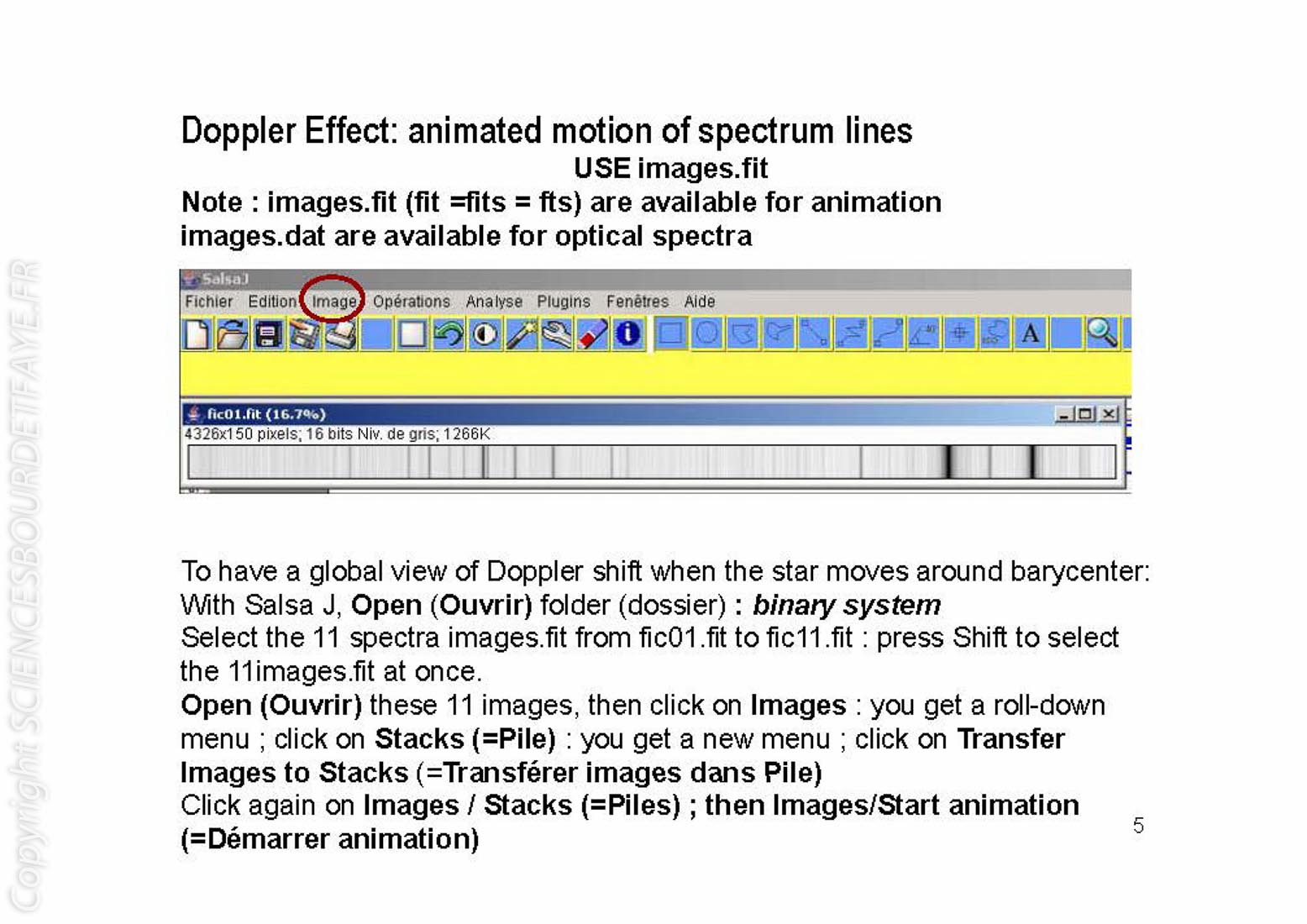Click the SalsaJ main window title bar
This screenshot has width=1307, height=924.
(655, 279)
